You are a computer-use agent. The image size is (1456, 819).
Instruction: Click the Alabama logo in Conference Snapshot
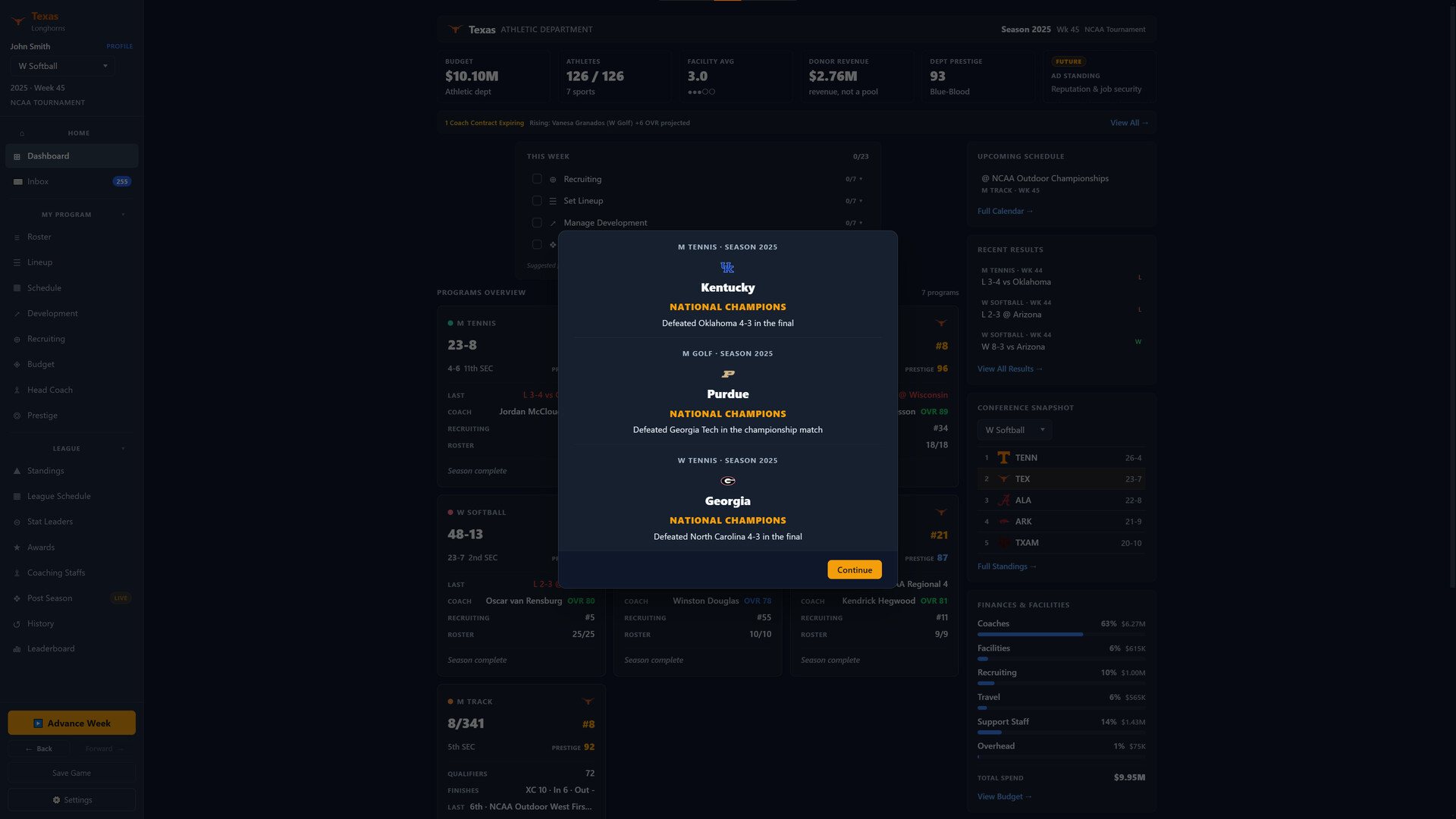tap(1003, 500)
